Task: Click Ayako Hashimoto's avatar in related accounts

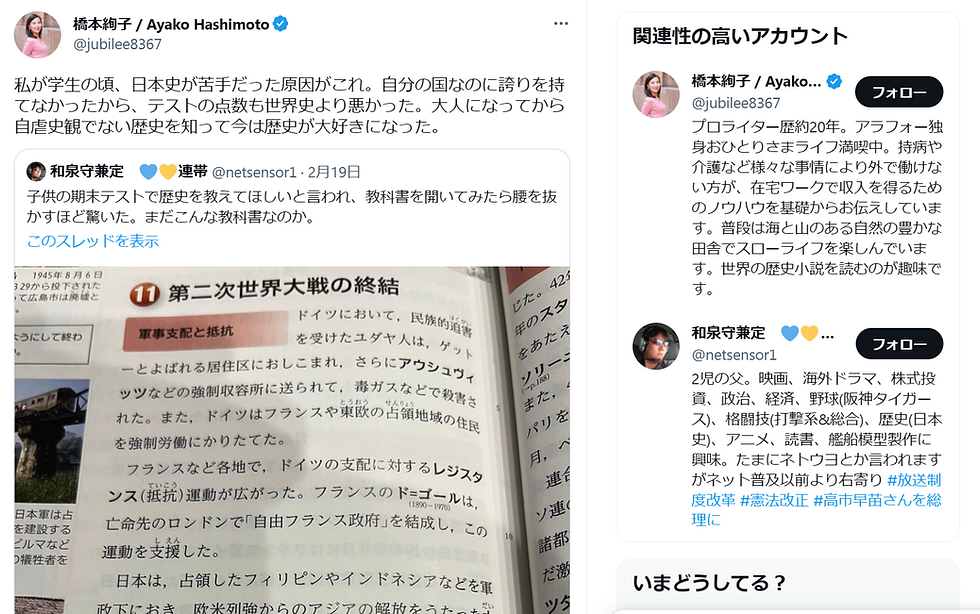Action: click(656, 94)
